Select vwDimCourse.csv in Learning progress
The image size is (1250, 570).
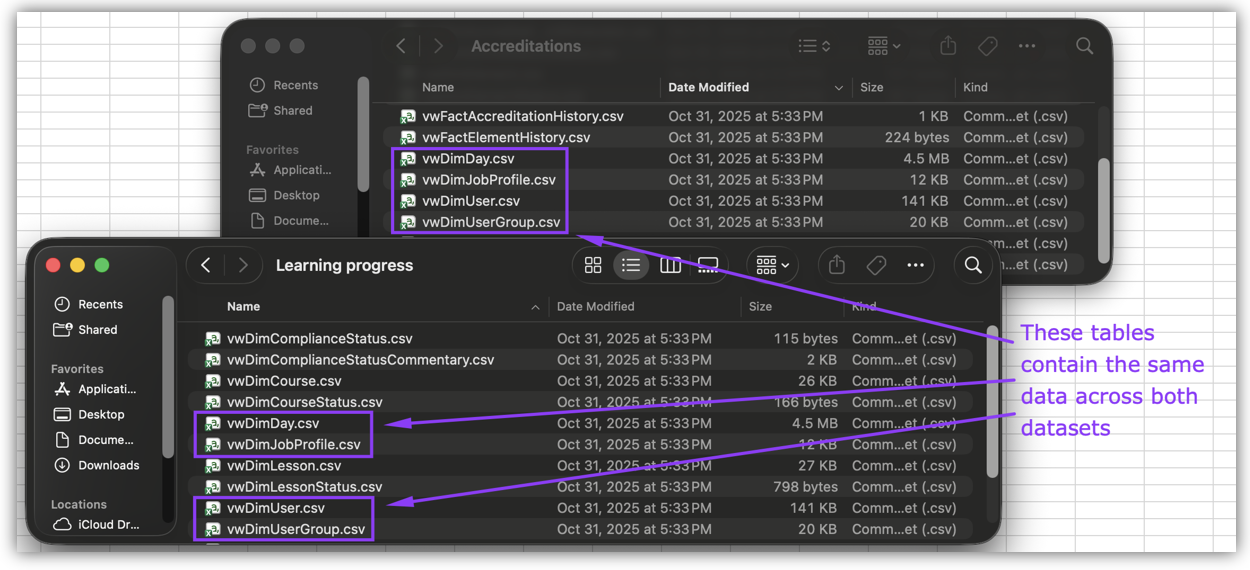point(284,381)
